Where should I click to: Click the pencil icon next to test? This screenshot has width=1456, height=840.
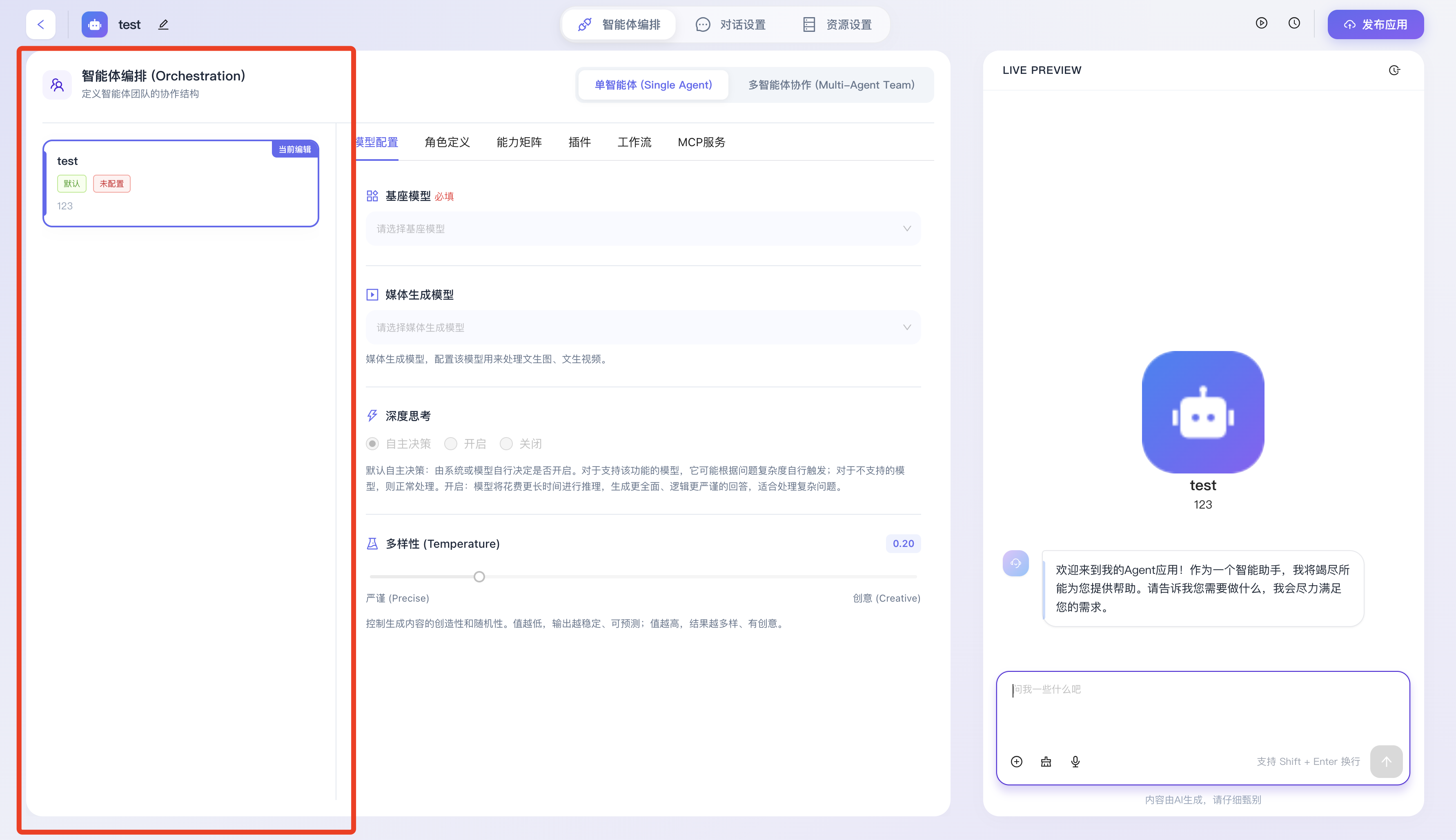(163, 25)
